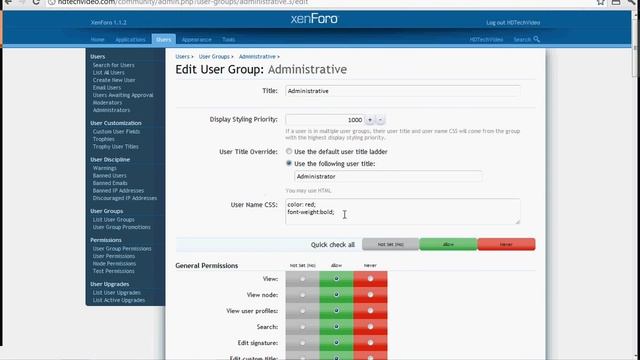Open 'Create New User' in sidebar
This screenshot has width=640, height=360.
114,80
